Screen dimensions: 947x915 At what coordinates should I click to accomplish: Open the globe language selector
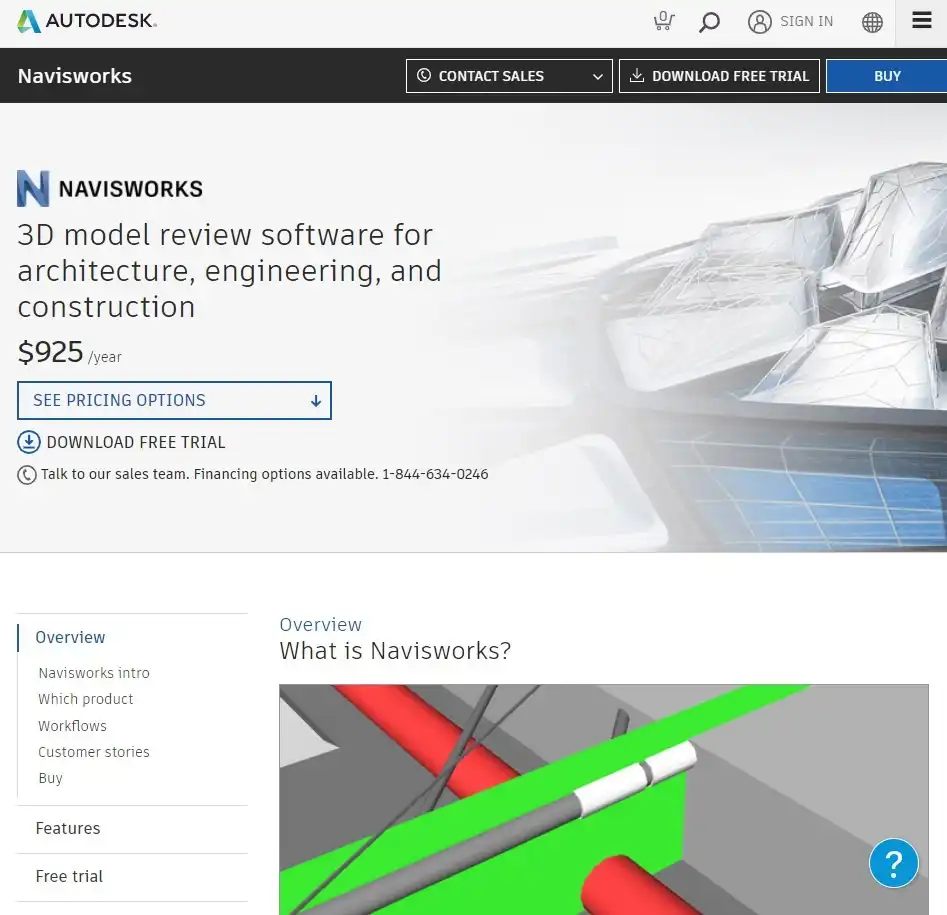click(x=872, y=22)
